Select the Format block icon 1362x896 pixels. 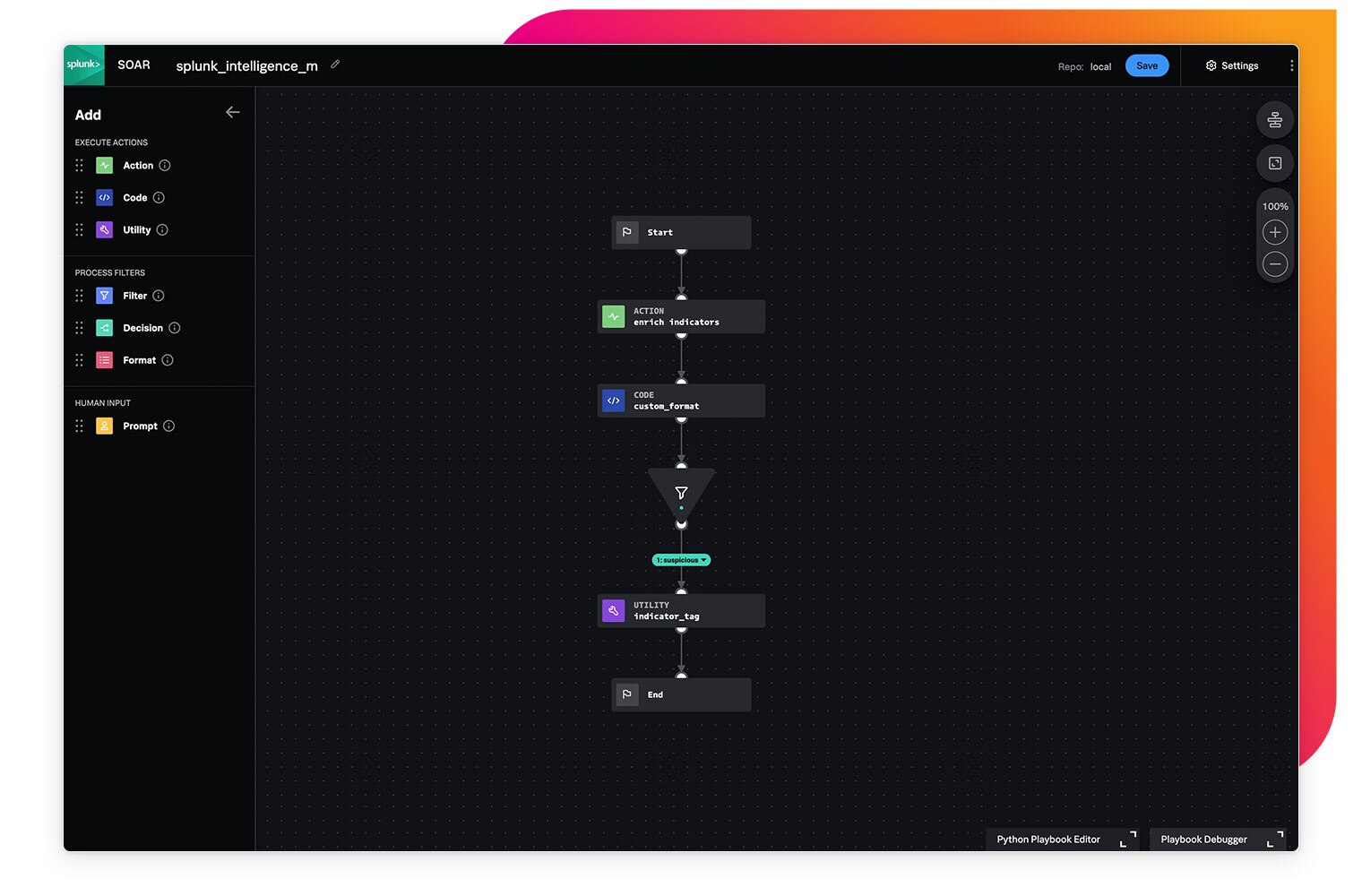point(104,359)
